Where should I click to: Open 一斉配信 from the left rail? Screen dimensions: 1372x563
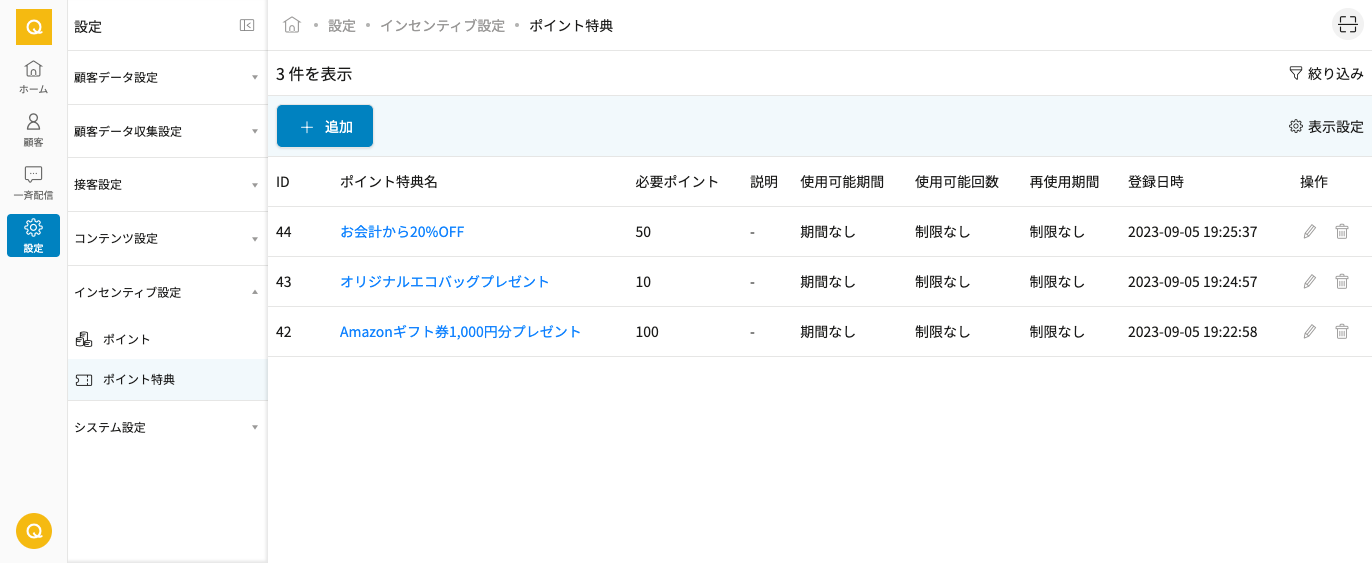33,183
